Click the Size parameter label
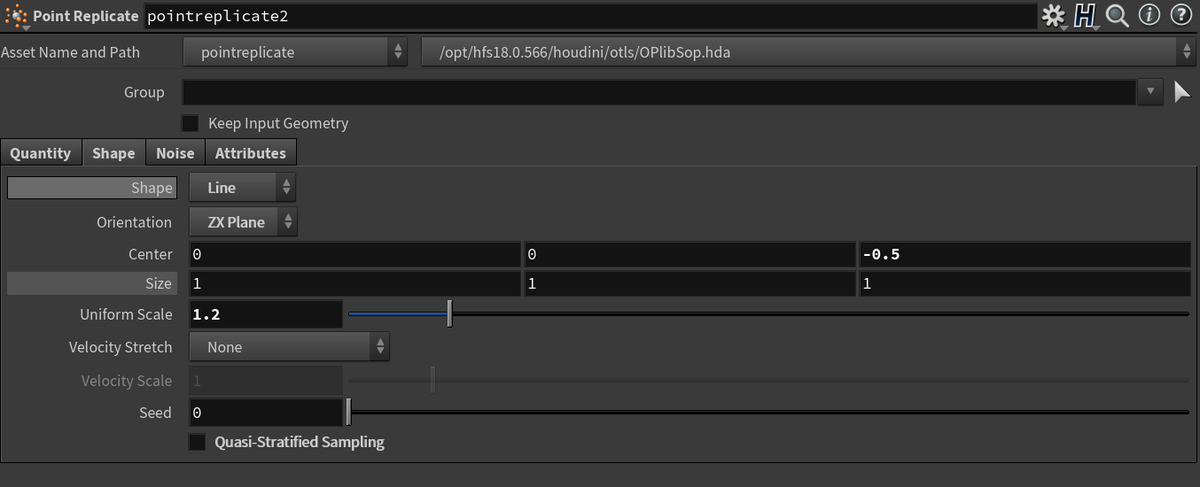Screen dimensions: 1200x487 coord(158,284)
